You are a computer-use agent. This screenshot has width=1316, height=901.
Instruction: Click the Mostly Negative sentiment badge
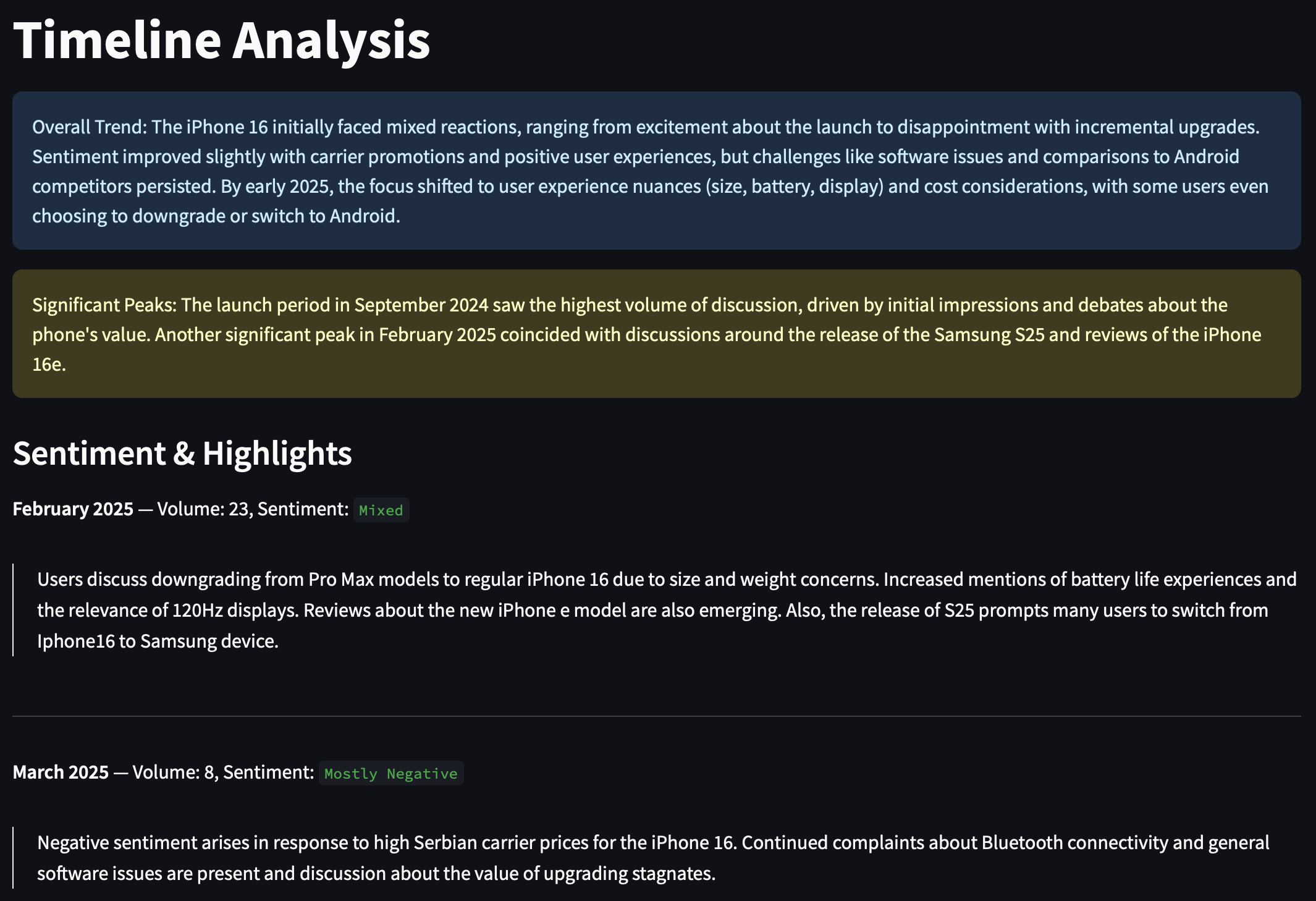(391, 773)
